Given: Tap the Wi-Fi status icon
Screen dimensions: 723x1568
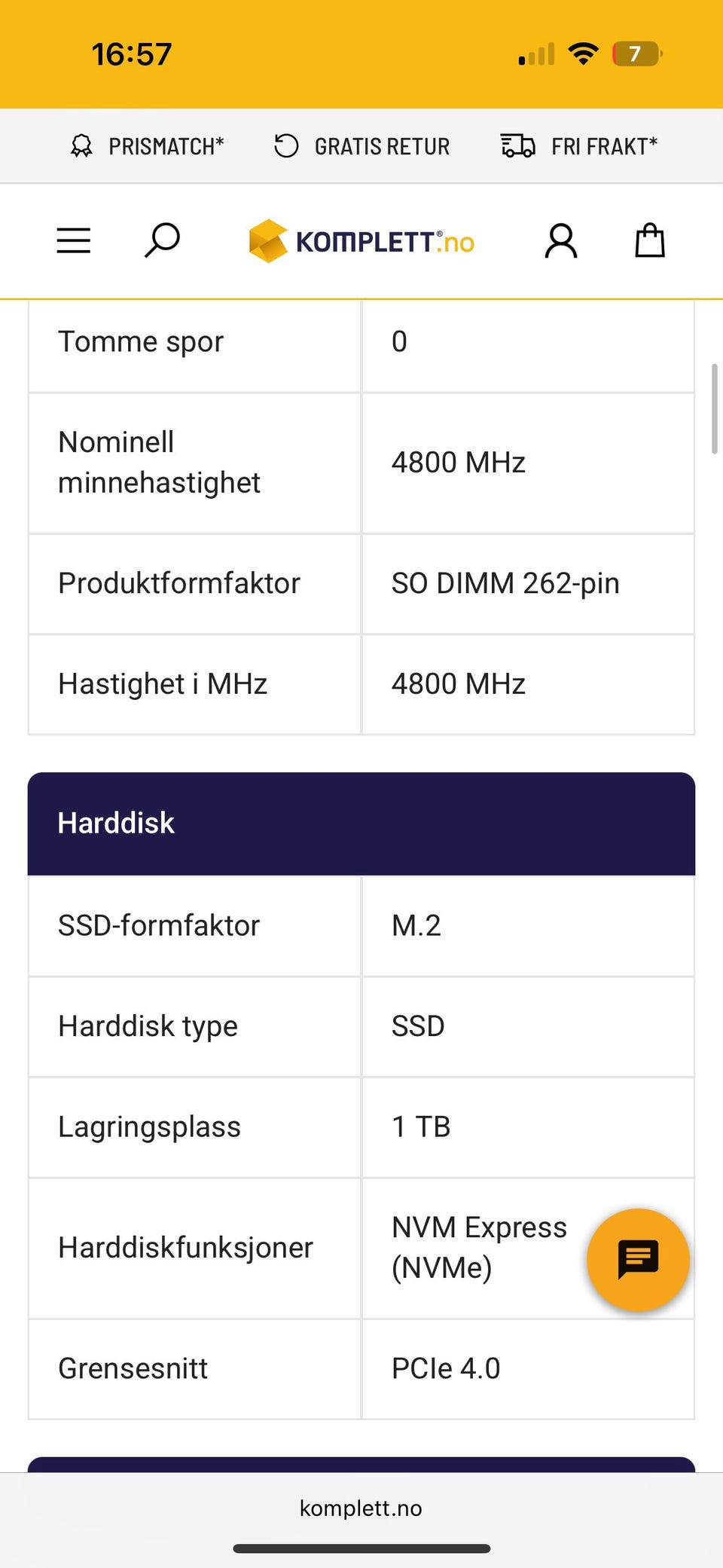Looking at the screenshot, I should [x=584, y=54].
